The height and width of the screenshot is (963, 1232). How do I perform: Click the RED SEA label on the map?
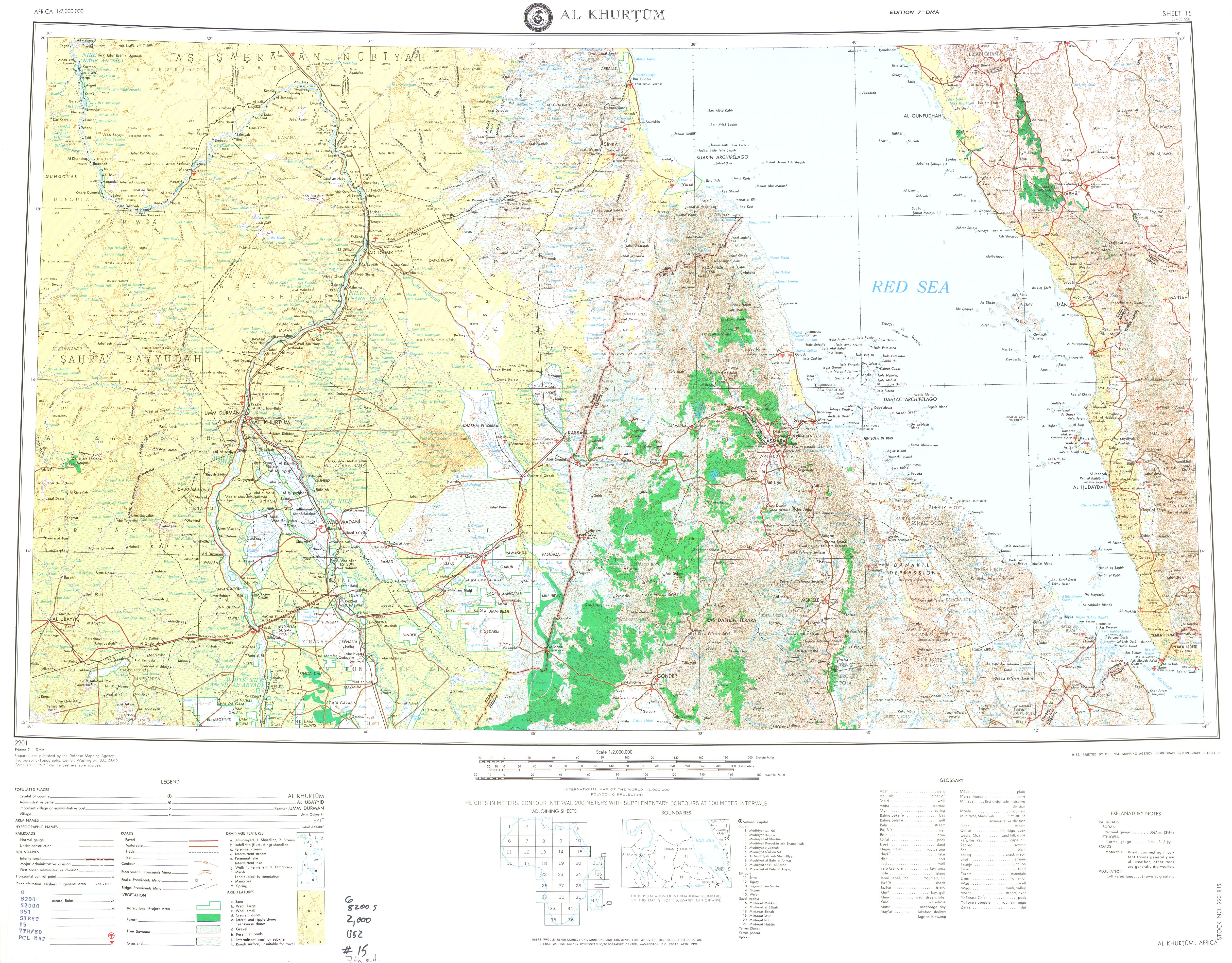click(x=910, y=287)
